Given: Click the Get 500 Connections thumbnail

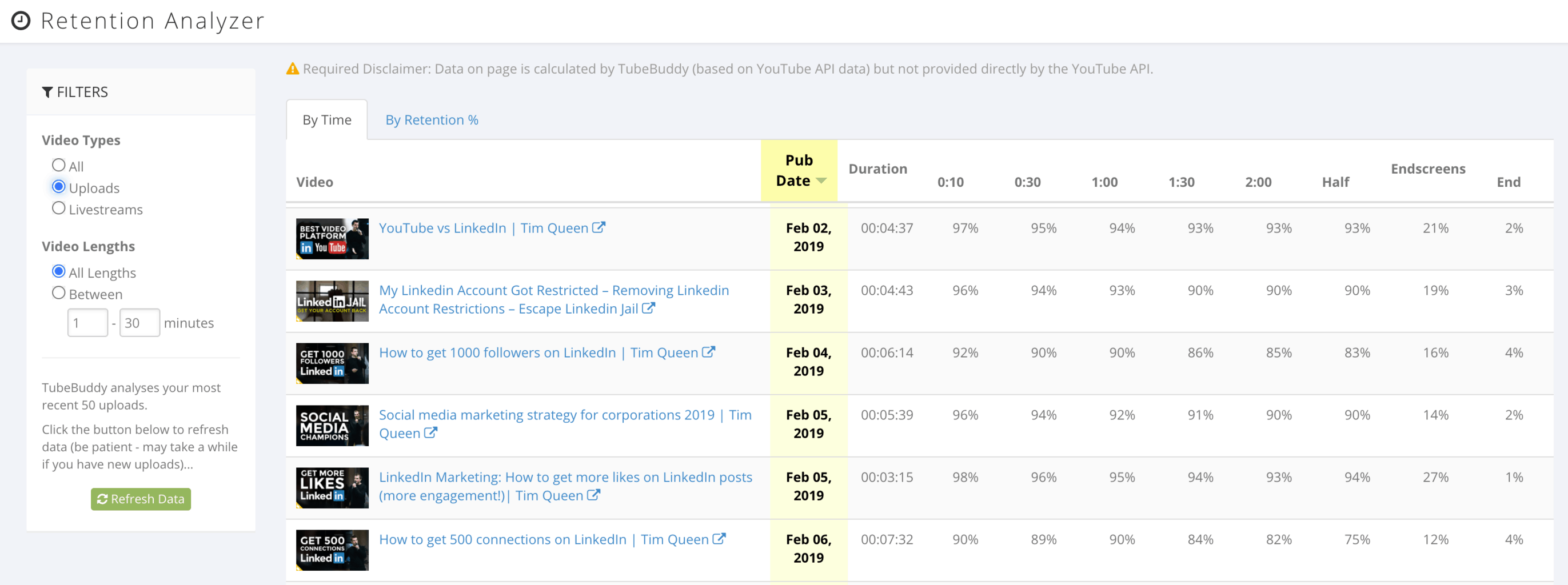Looking at the screenshot, I should click(x=332, y=550).
